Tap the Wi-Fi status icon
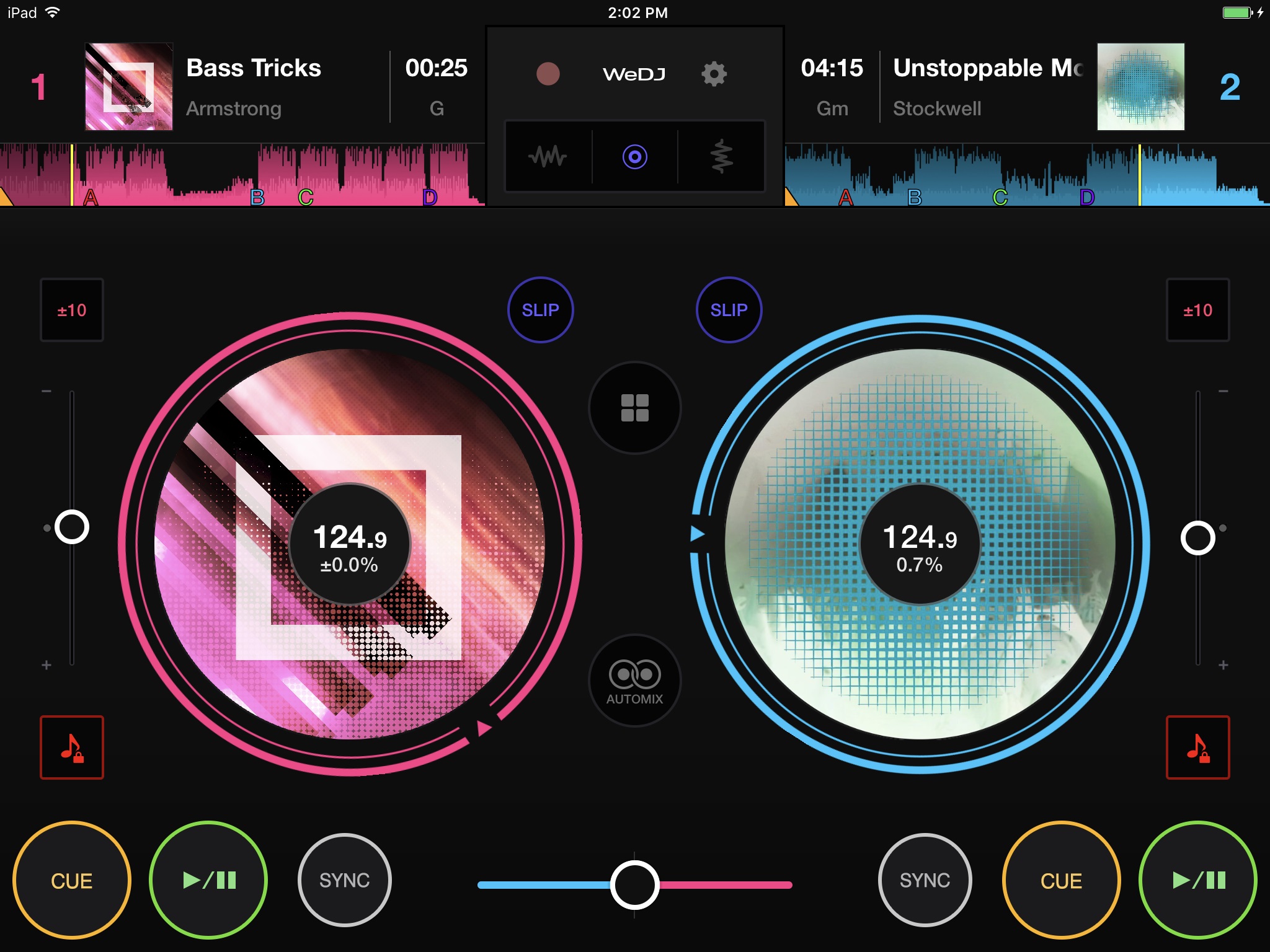The image size is (1270, 952). pyautogui.click(x=53, y=12)
